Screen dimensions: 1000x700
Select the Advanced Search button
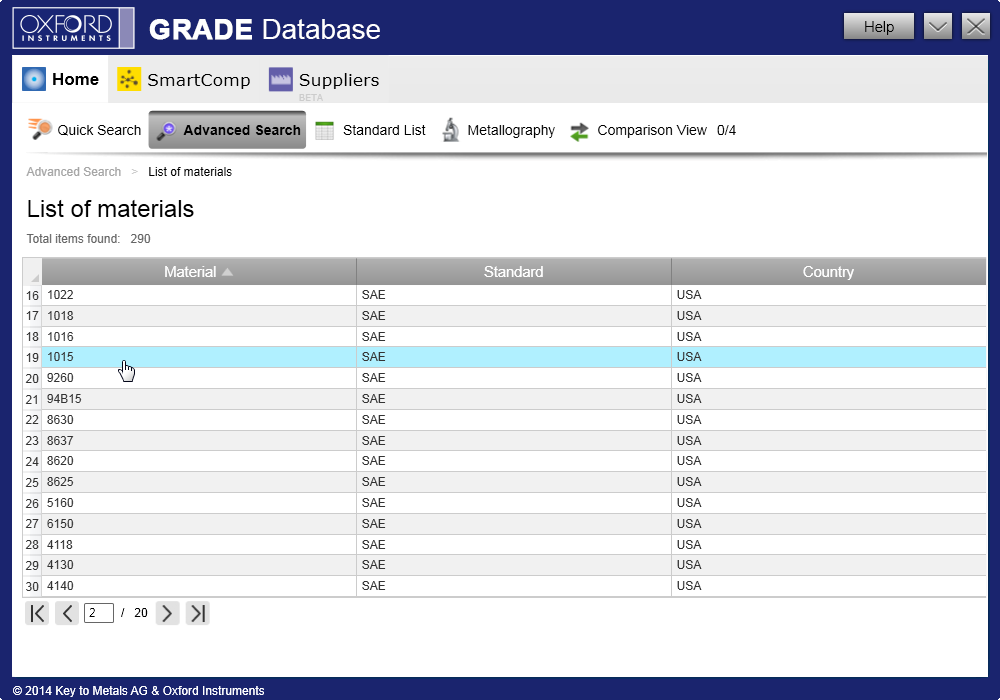(x=227, y=130)
